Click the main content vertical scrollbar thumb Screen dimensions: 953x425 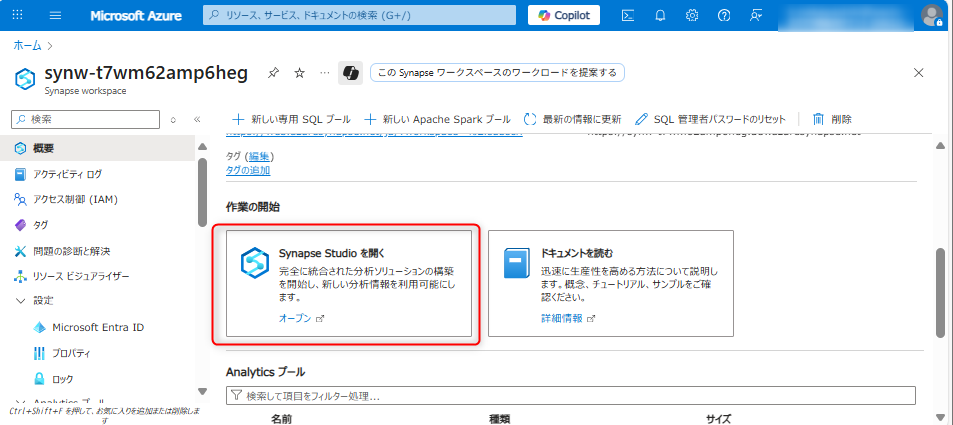click(x=940, y=292)
